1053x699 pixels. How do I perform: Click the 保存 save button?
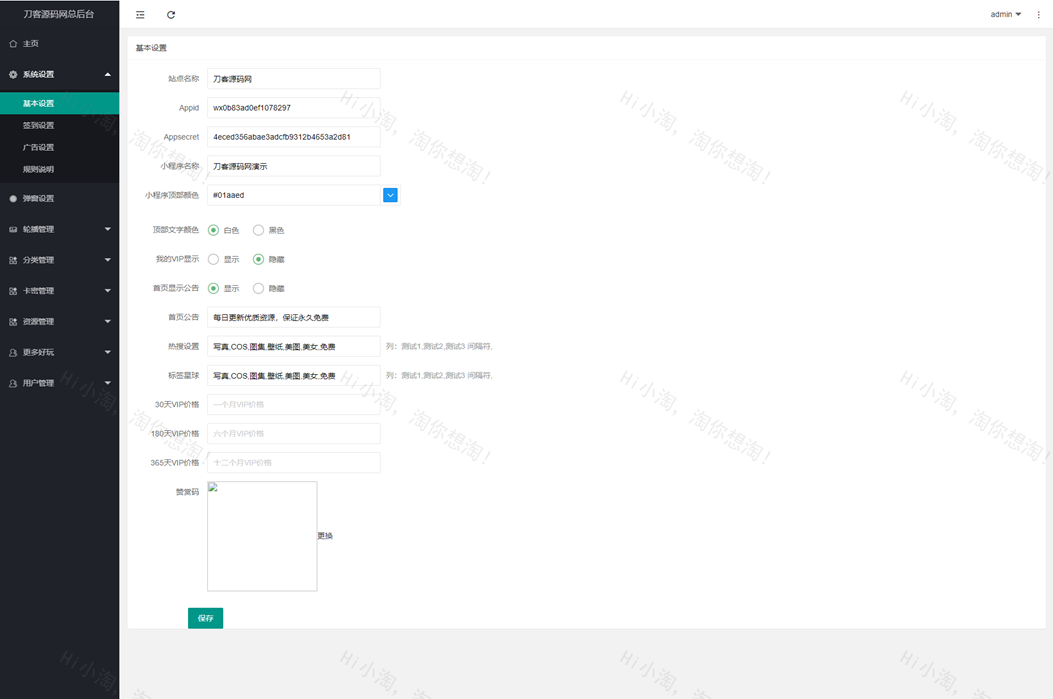pos(205,619)
